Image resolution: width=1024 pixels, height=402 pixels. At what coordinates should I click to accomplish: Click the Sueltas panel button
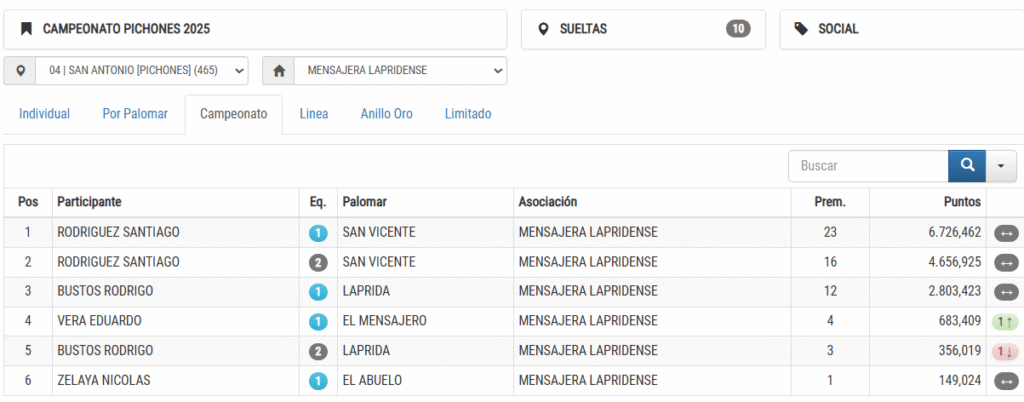643,29
